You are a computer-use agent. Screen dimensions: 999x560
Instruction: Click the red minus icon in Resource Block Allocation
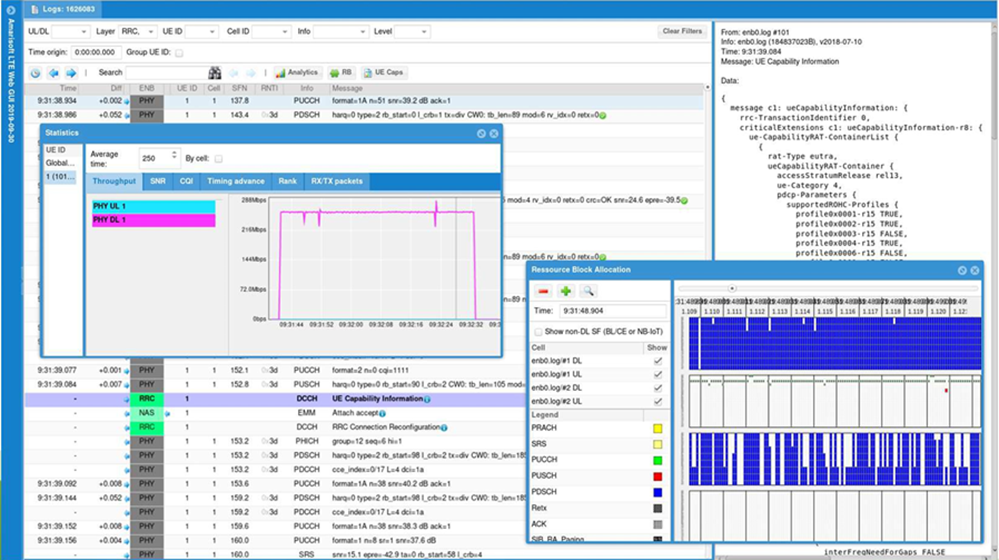click(x=543, y=291)
